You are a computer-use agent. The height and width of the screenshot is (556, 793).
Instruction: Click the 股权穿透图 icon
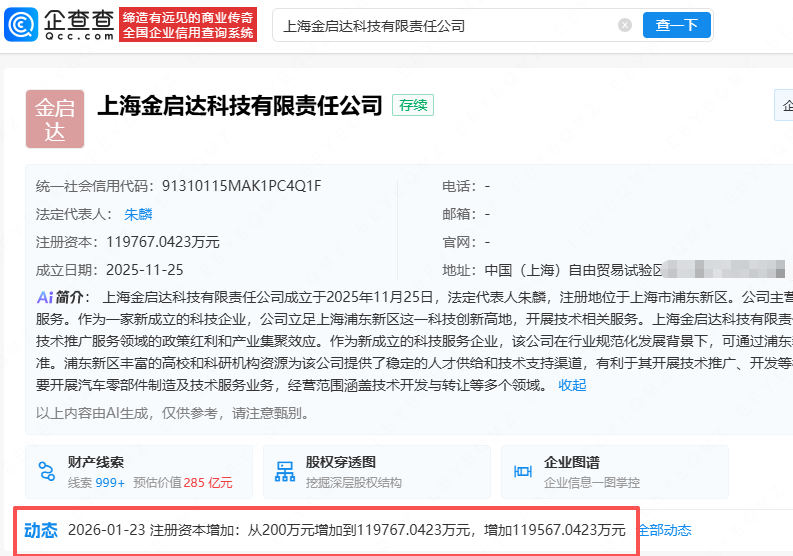coord(285,472)
